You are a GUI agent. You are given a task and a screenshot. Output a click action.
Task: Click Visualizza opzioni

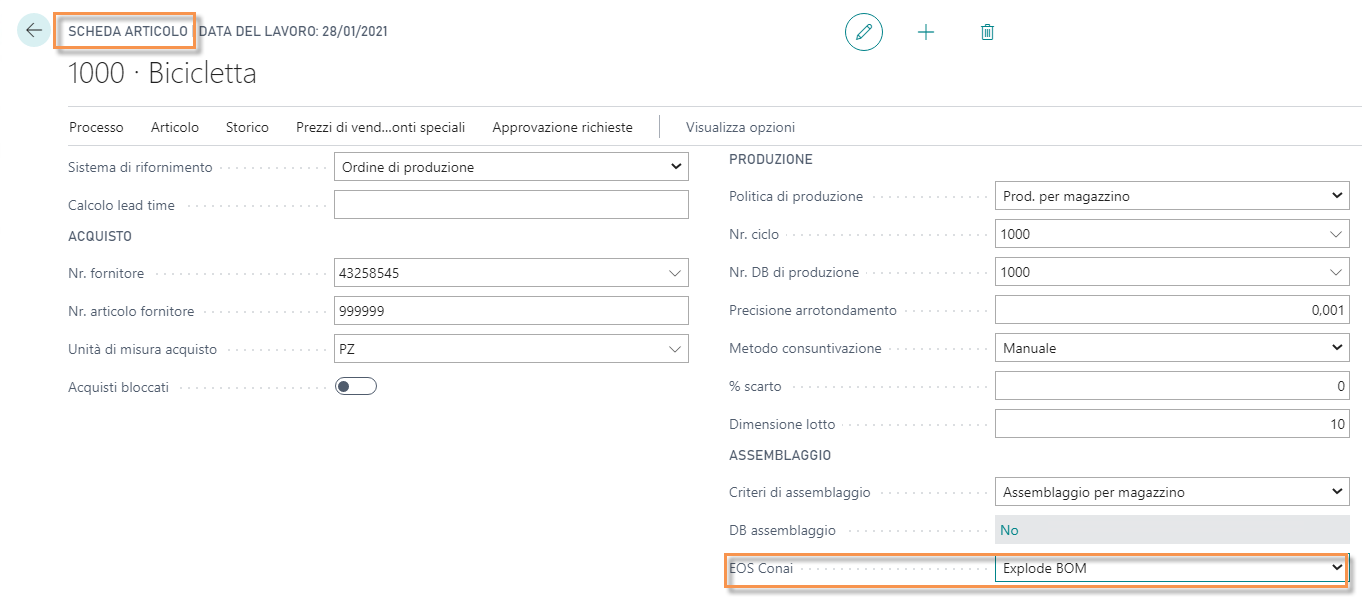[x=740, y=127]
